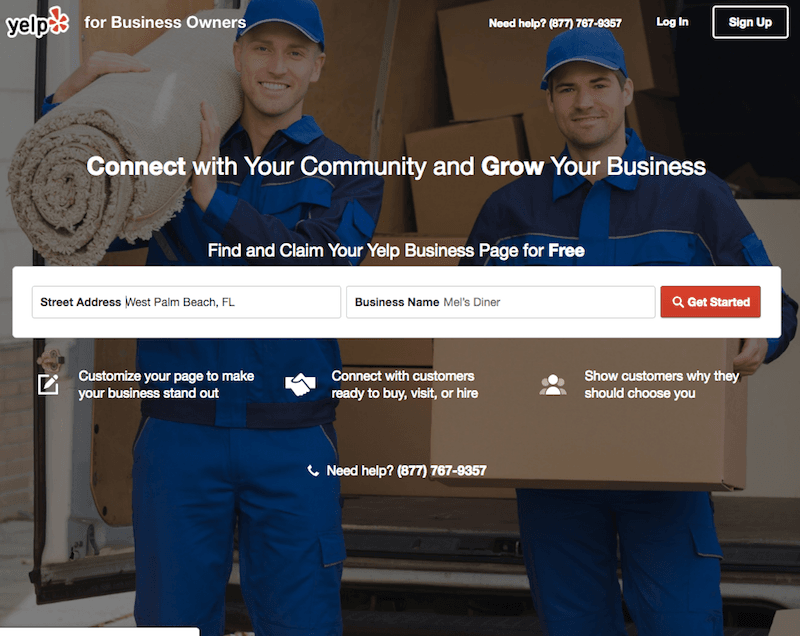Click the bottom (877) 767-9357 phone link
This screenshot has height=636, width=800.
441,470
